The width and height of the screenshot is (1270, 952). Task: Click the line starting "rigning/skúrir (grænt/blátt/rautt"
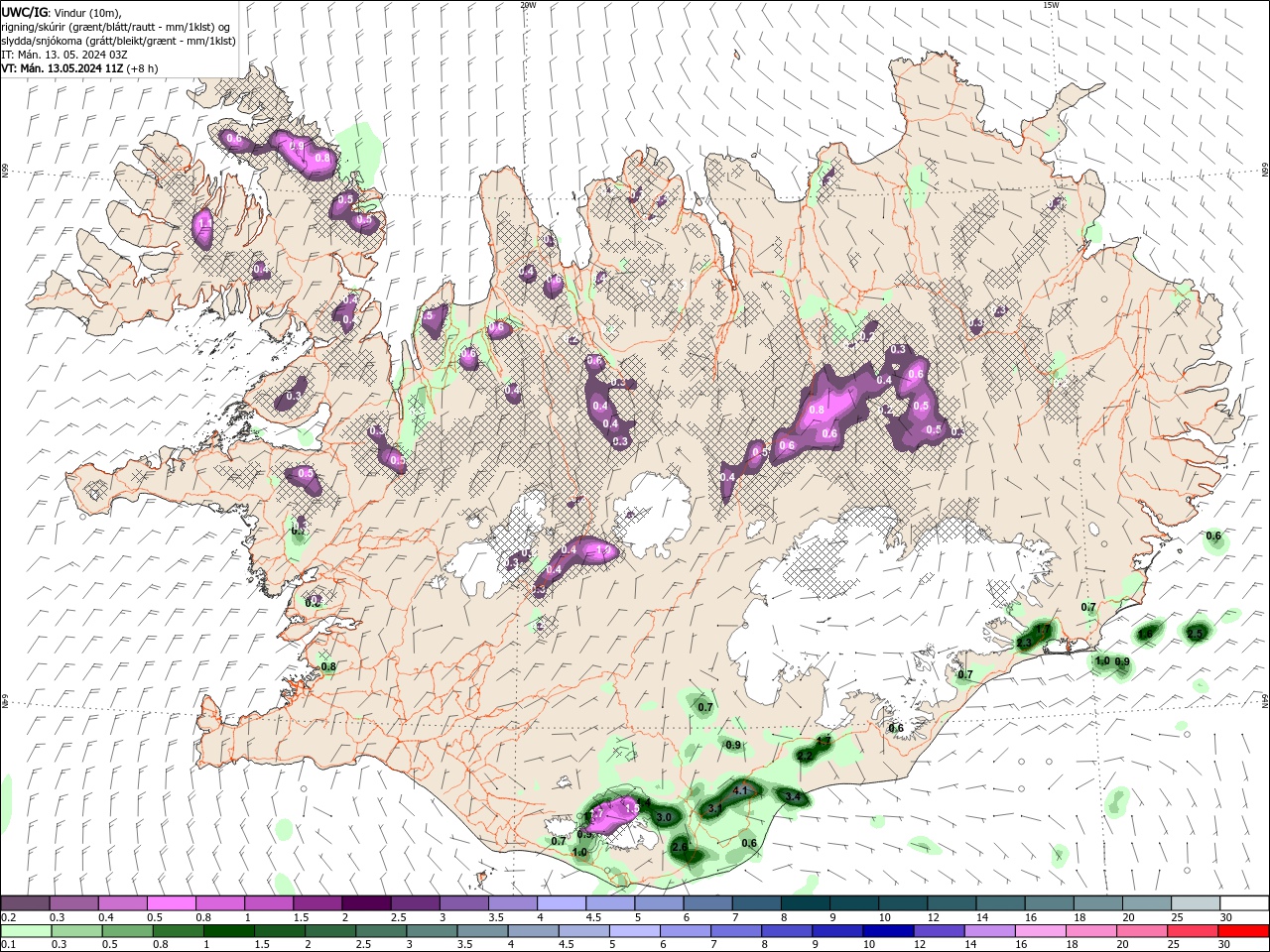click(x=117, y=27)
